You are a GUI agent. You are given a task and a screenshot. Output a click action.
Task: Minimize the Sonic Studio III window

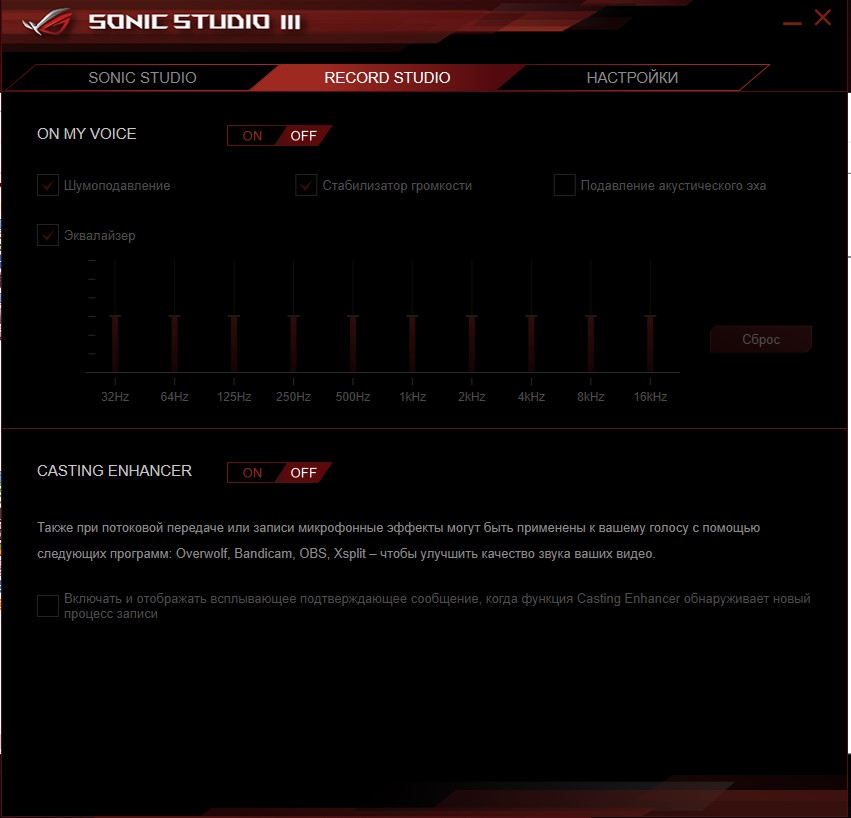pyautogui.click(x=792, y=23)
